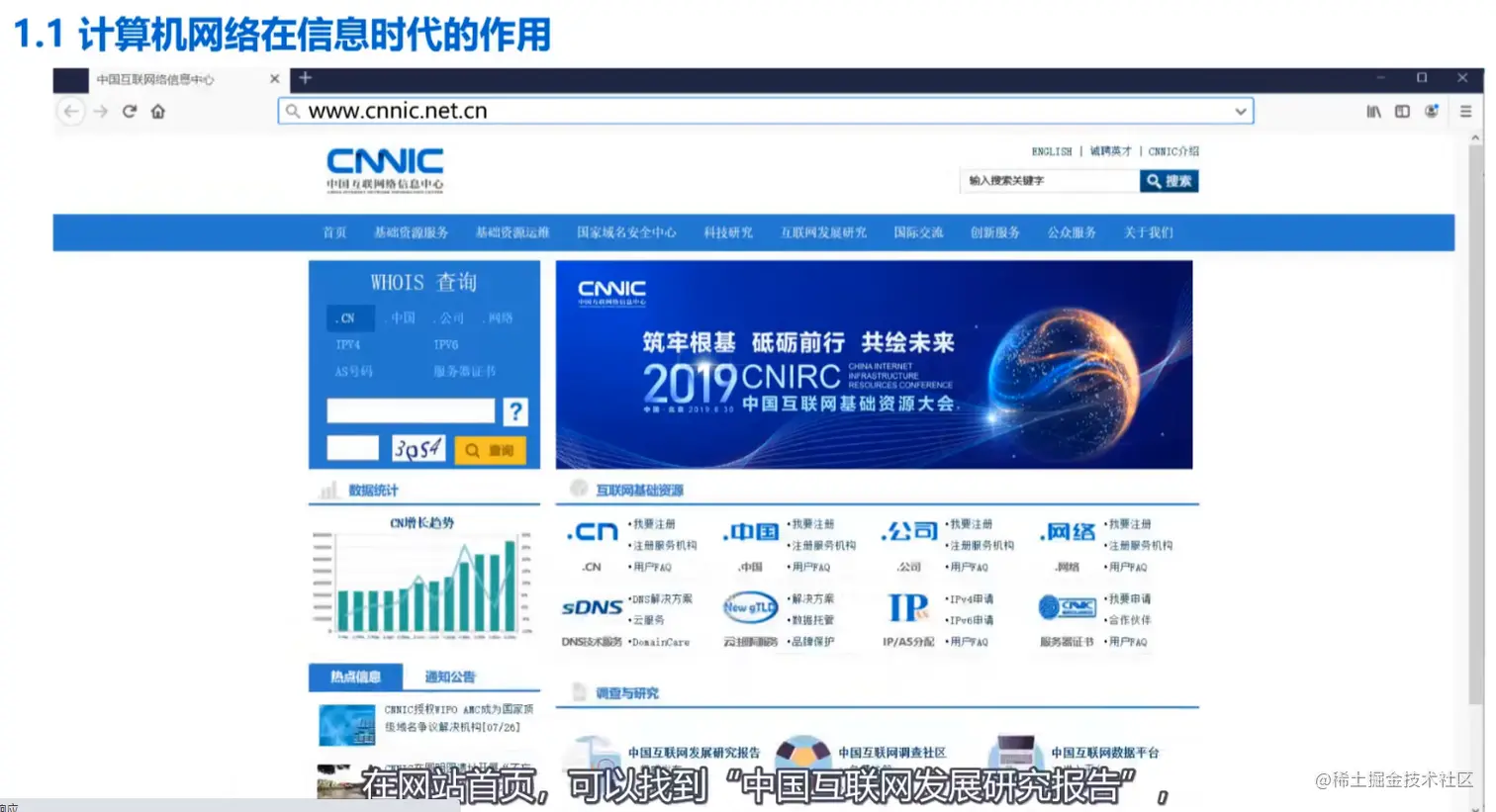Choose the .中国 option in WHOIS query
This screenshot has height=812, width=1496.
(x=401, y=318)
